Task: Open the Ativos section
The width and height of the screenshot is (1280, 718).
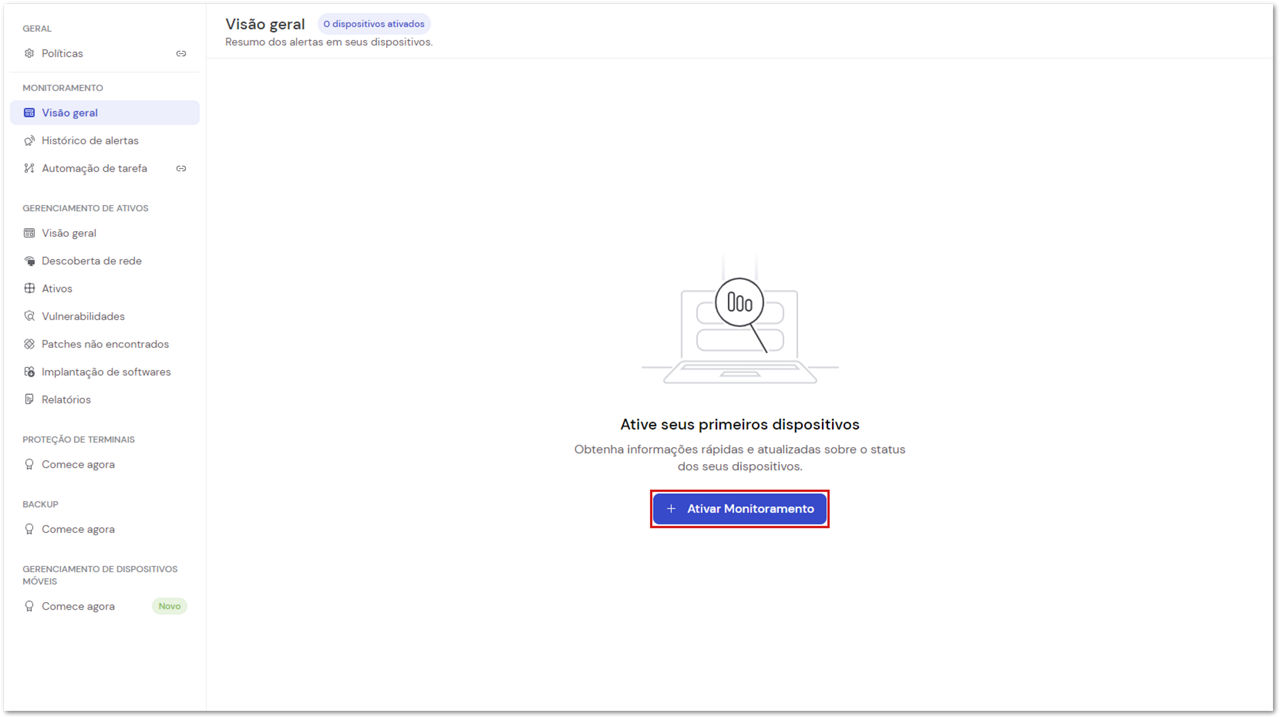Action: pyautogui.click(x=105, y=289)
